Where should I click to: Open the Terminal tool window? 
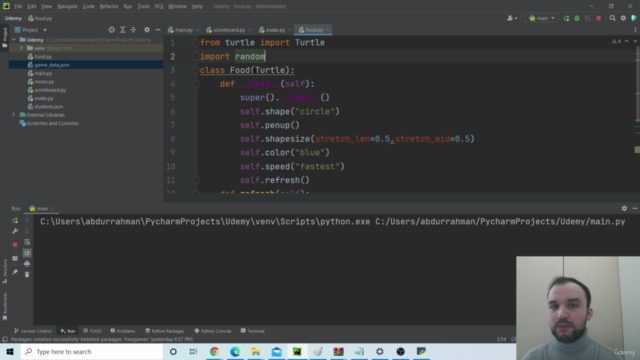tap(253, 331)
